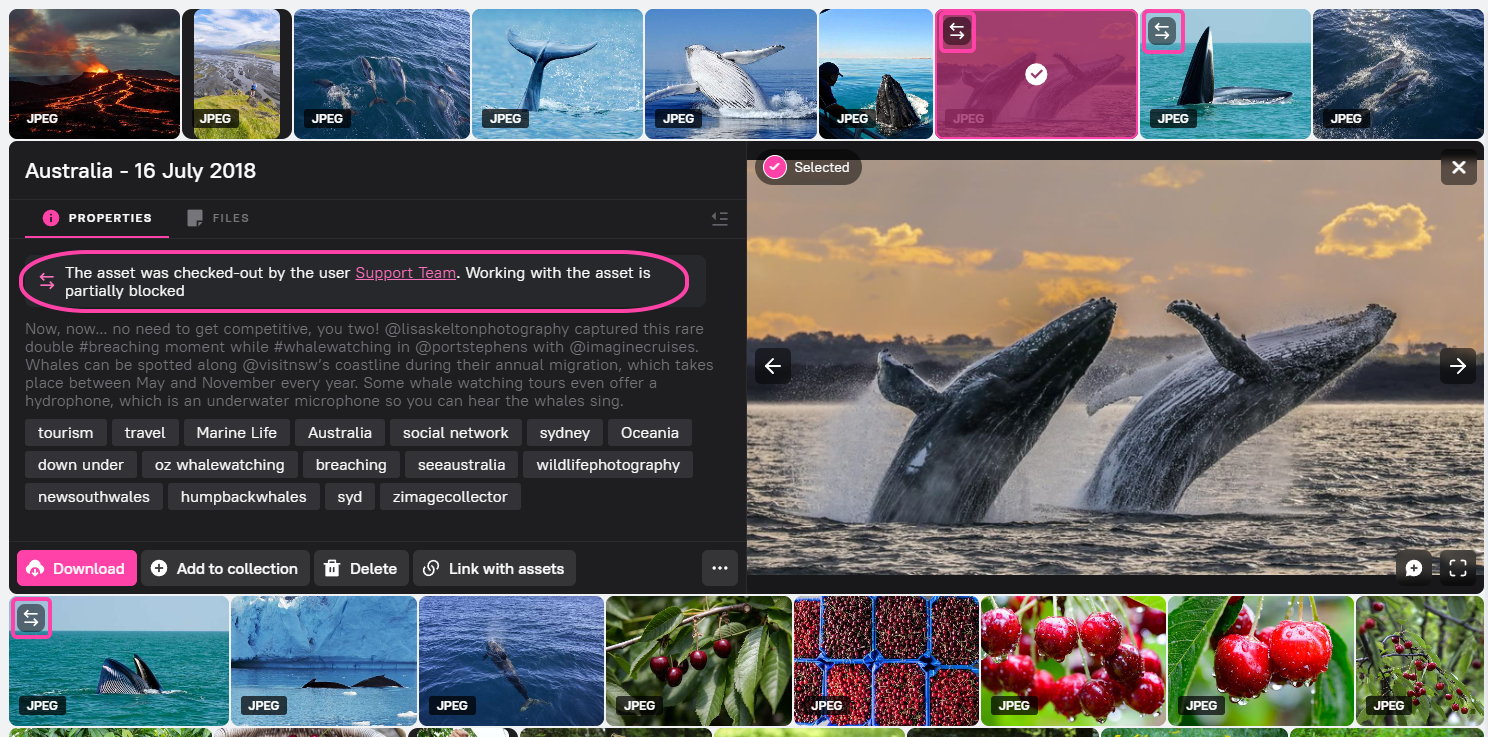Image resolution: width=1488 pixels, height=737 pixels.
Task: Click the checked-out icon on the selected whale thumbnail
Action: (x=957, y=32)
